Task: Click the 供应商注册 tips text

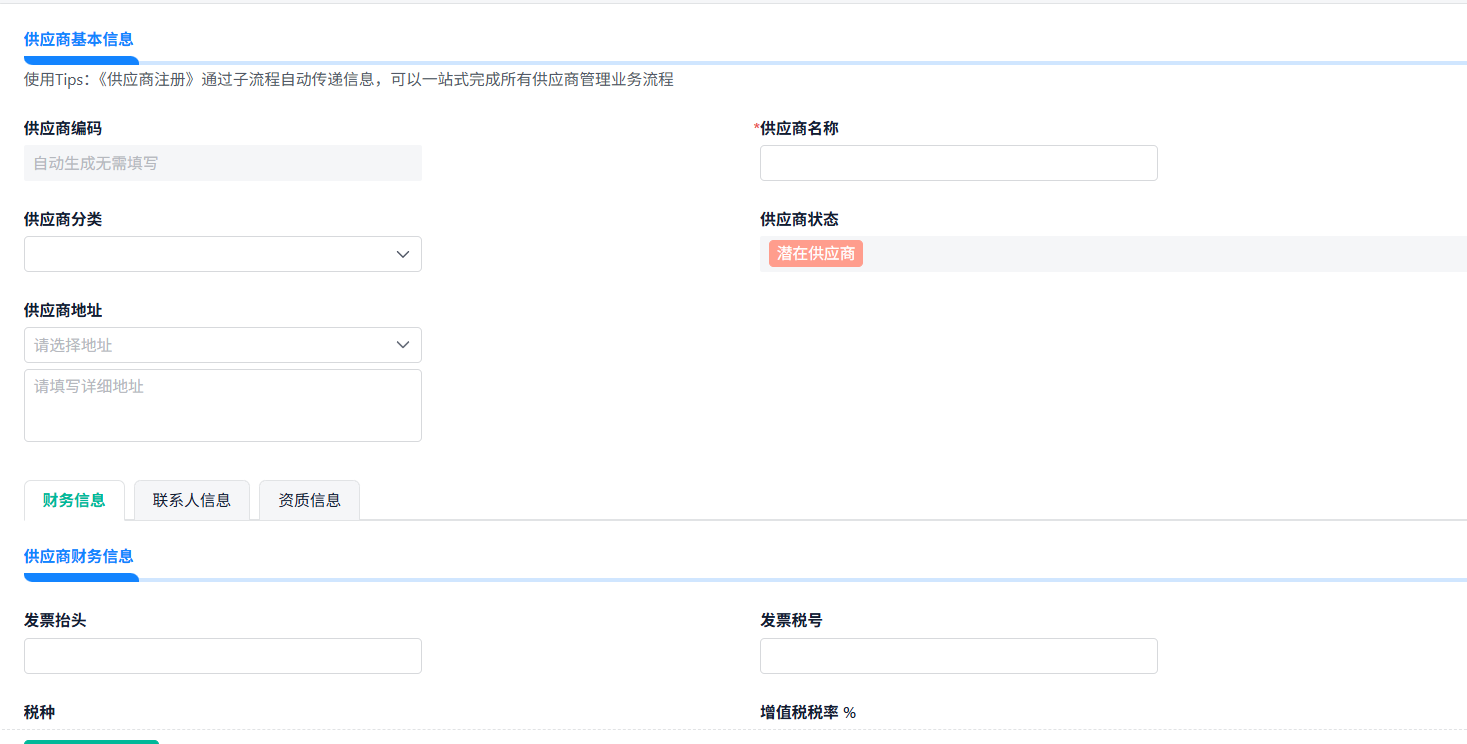Action: [350, 79]
